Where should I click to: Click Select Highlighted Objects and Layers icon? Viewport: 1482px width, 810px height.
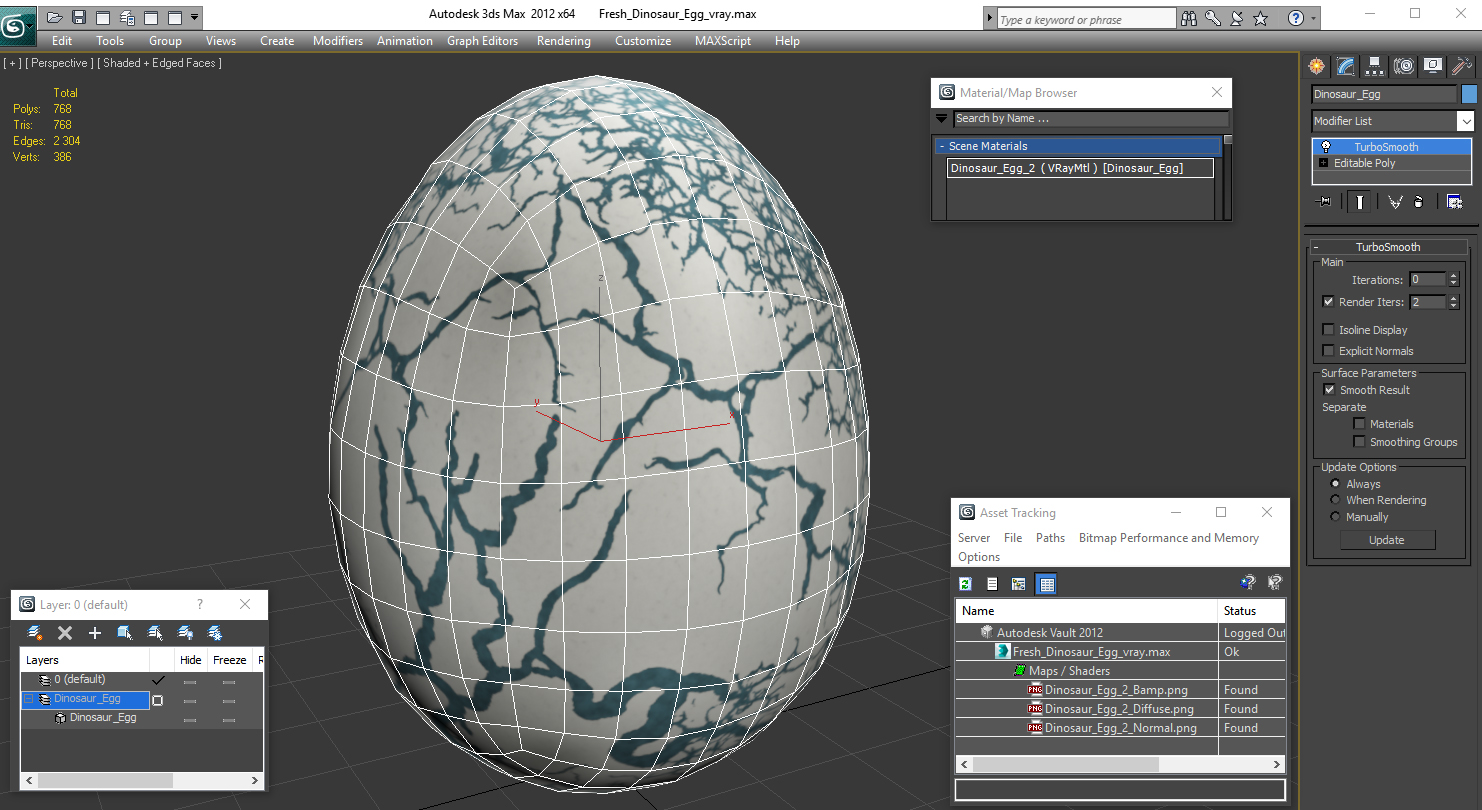(125, 633)
